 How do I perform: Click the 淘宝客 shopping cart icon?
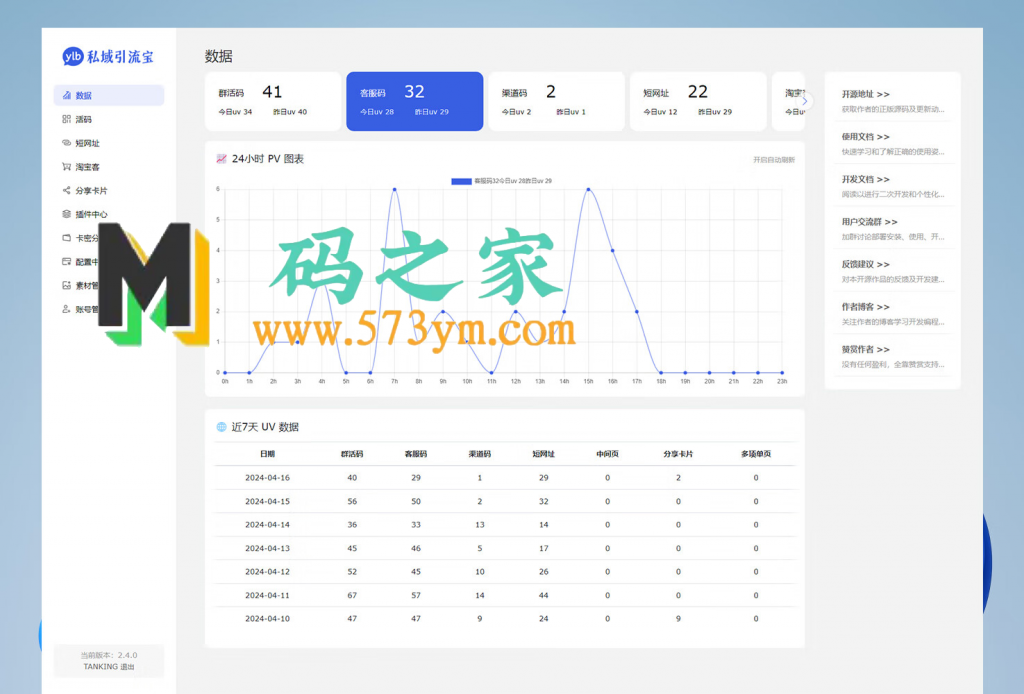(67, 166)
